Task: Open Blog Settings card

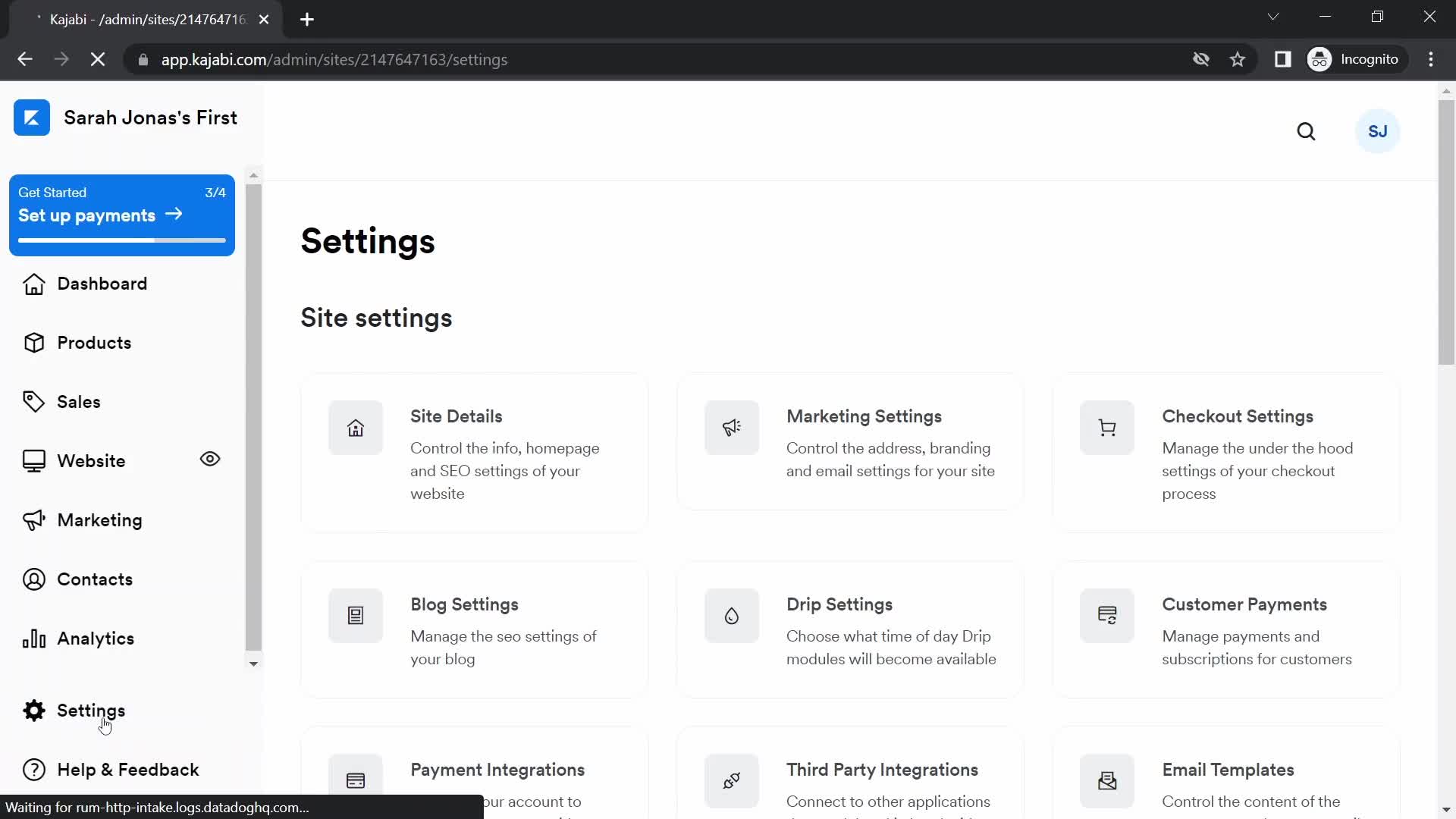Action: 475,629
